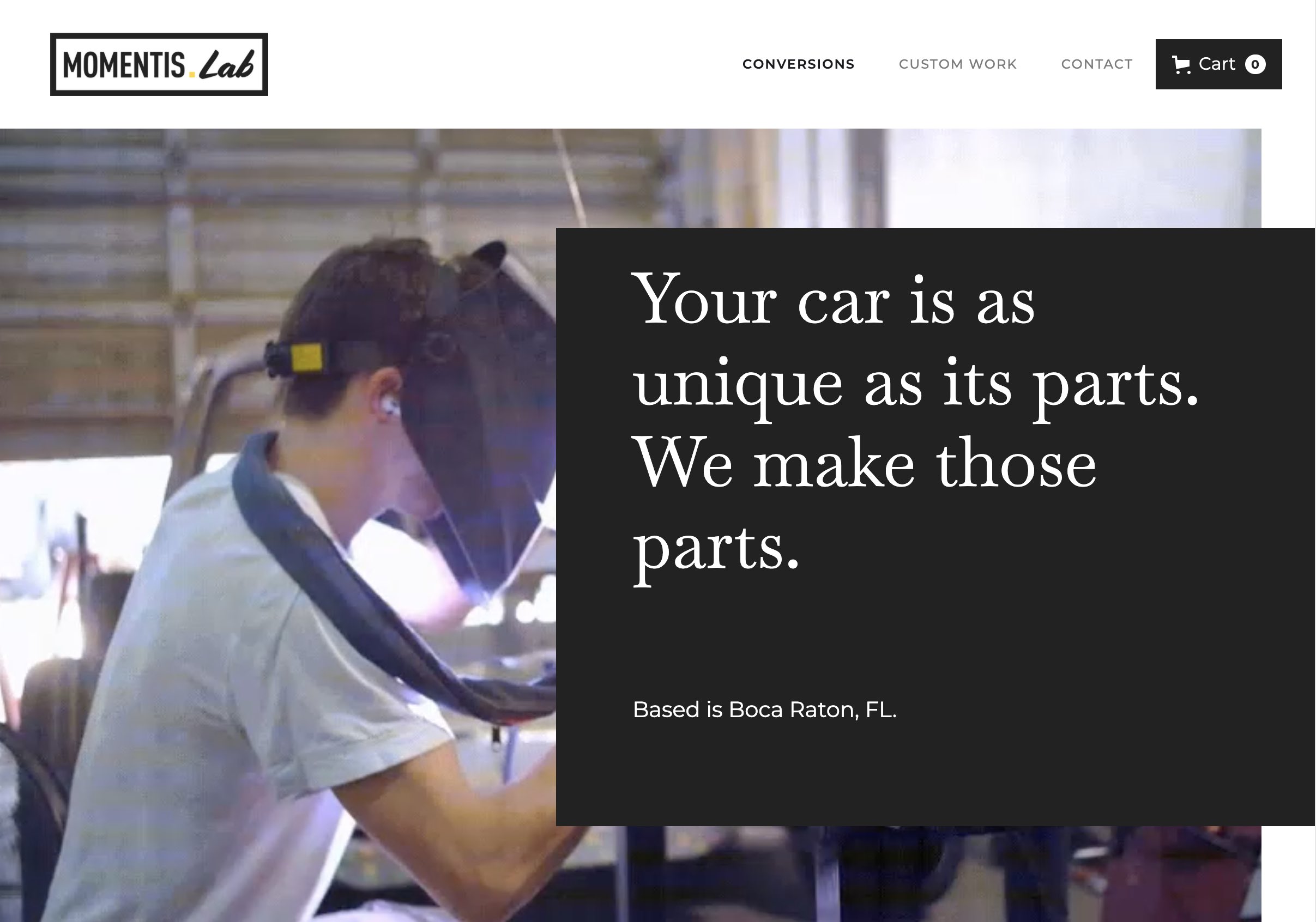This screenshot has height=922, width=1316.
Task: Click the MOMENTIS word in the logo
Action: point(124,65)
